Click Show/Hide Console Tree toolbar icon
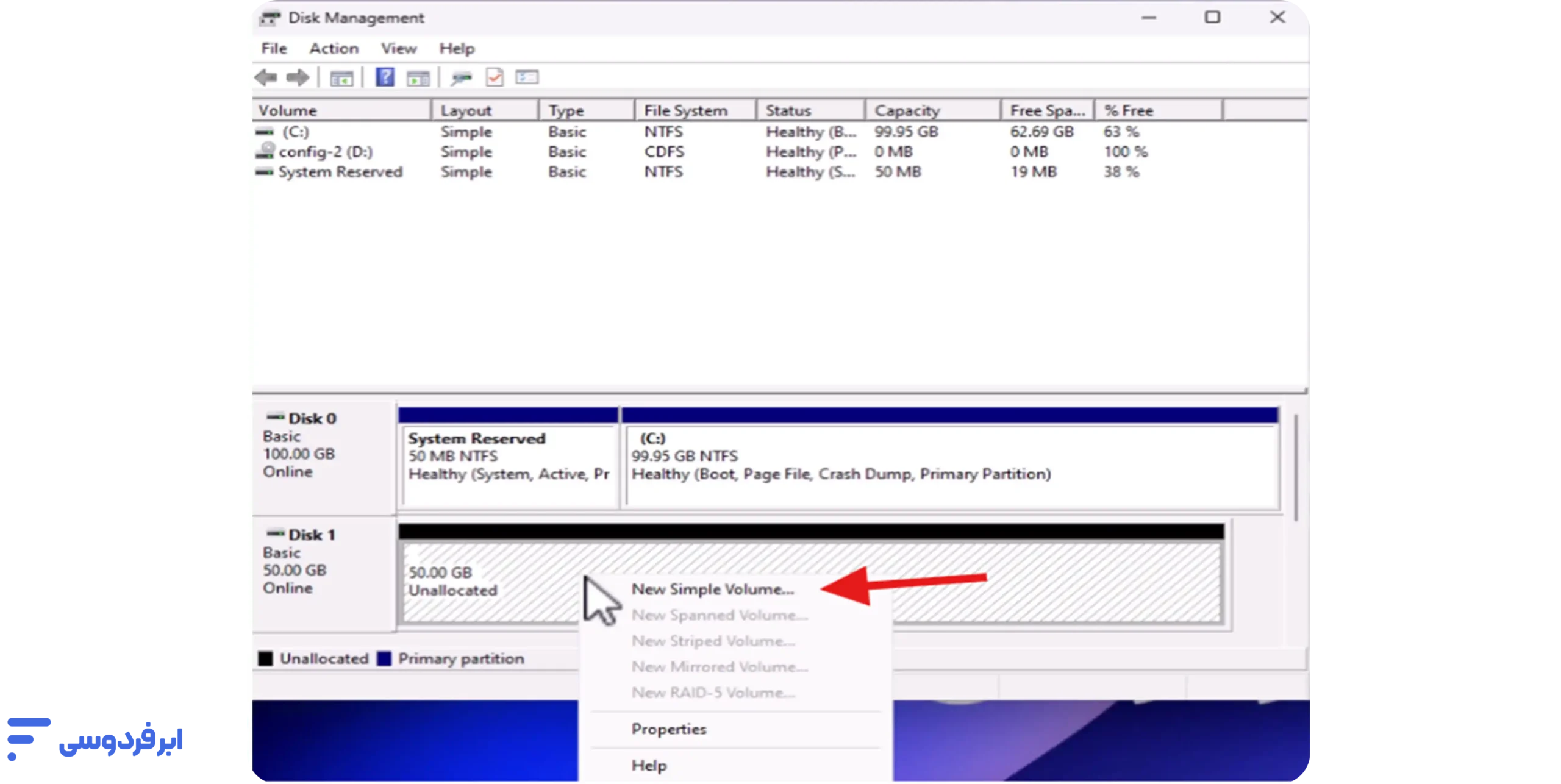This screenshot has height=784, width=1561. click(341, 78)
